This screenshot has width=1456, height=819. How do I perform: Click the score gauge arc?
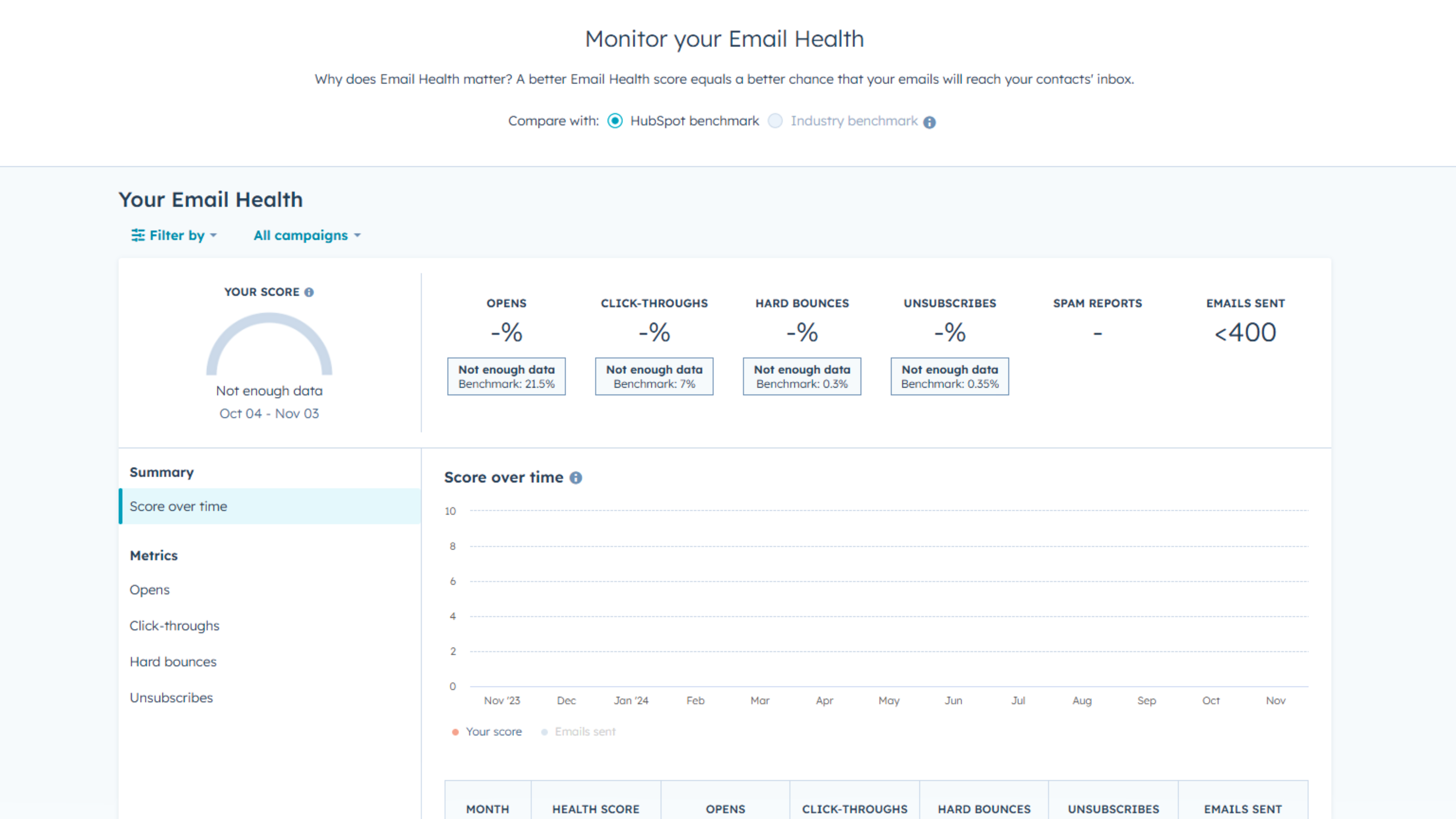[269, 344]
